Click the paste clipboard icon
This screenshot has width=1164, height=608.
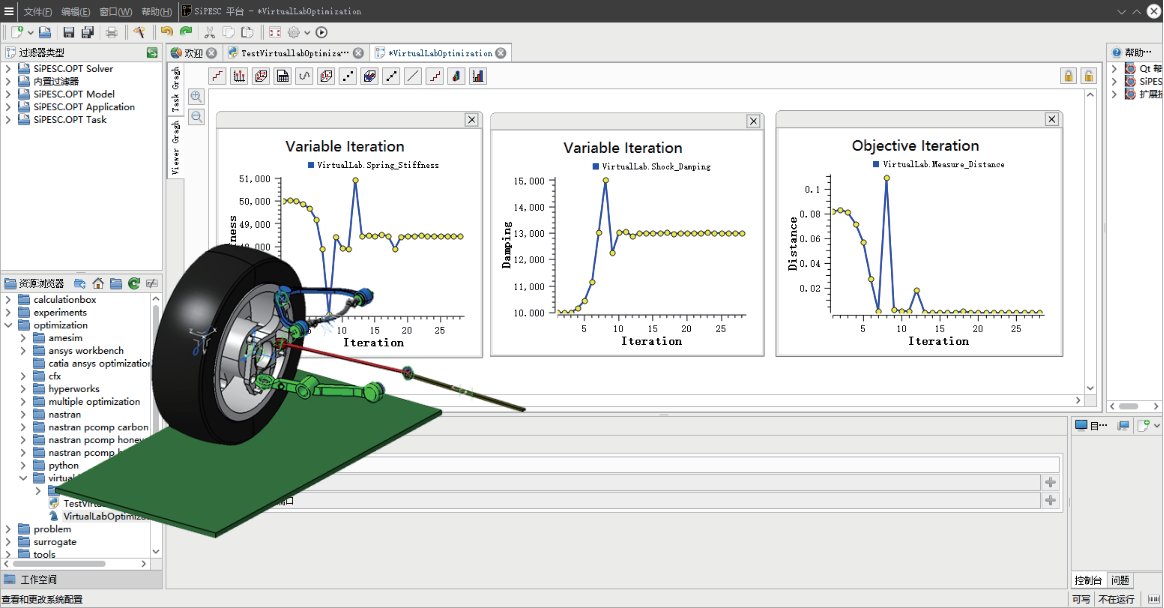point(247,32)
